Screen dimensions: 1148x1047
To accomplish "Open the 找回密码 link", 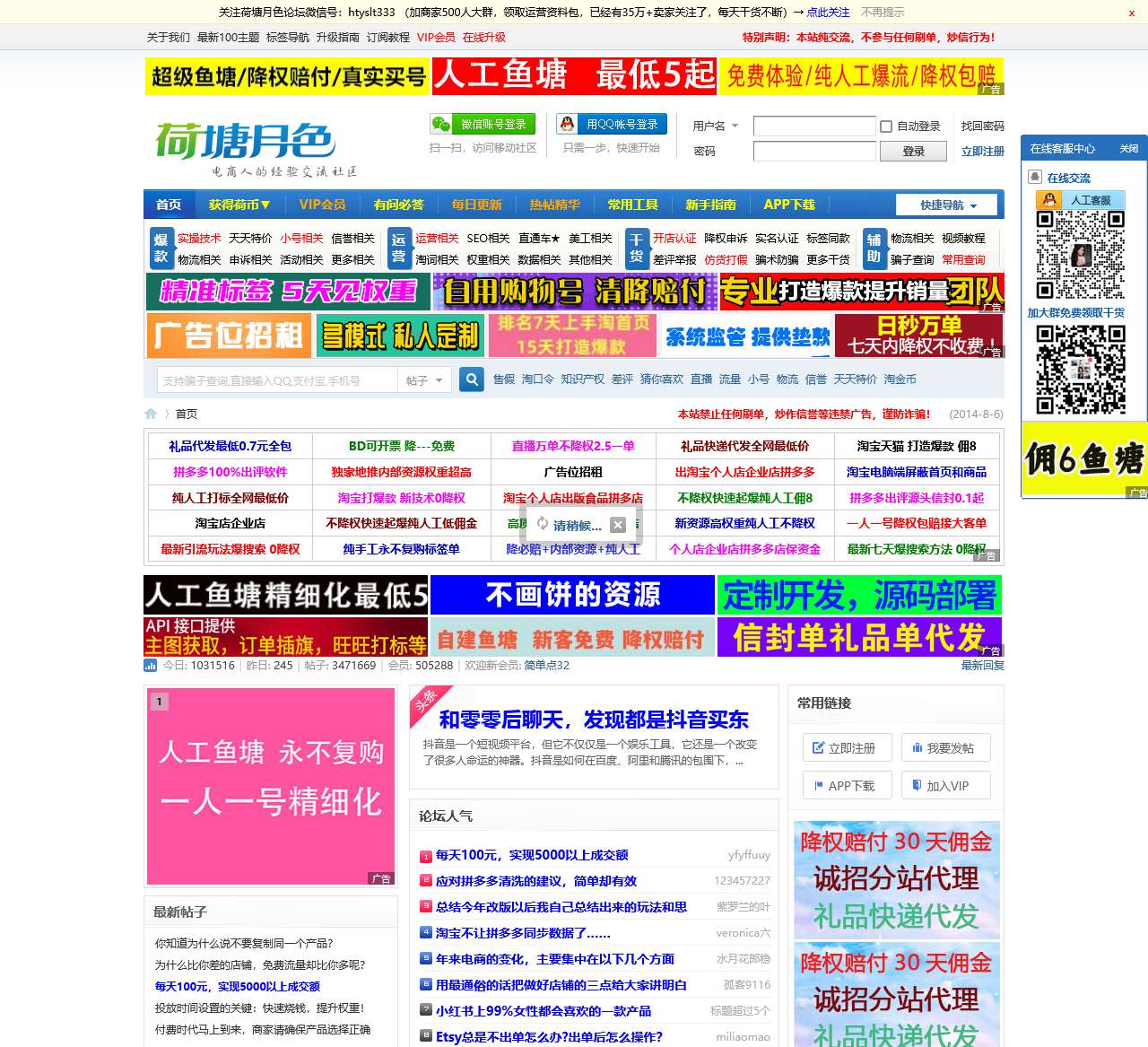I will point(982,127).
